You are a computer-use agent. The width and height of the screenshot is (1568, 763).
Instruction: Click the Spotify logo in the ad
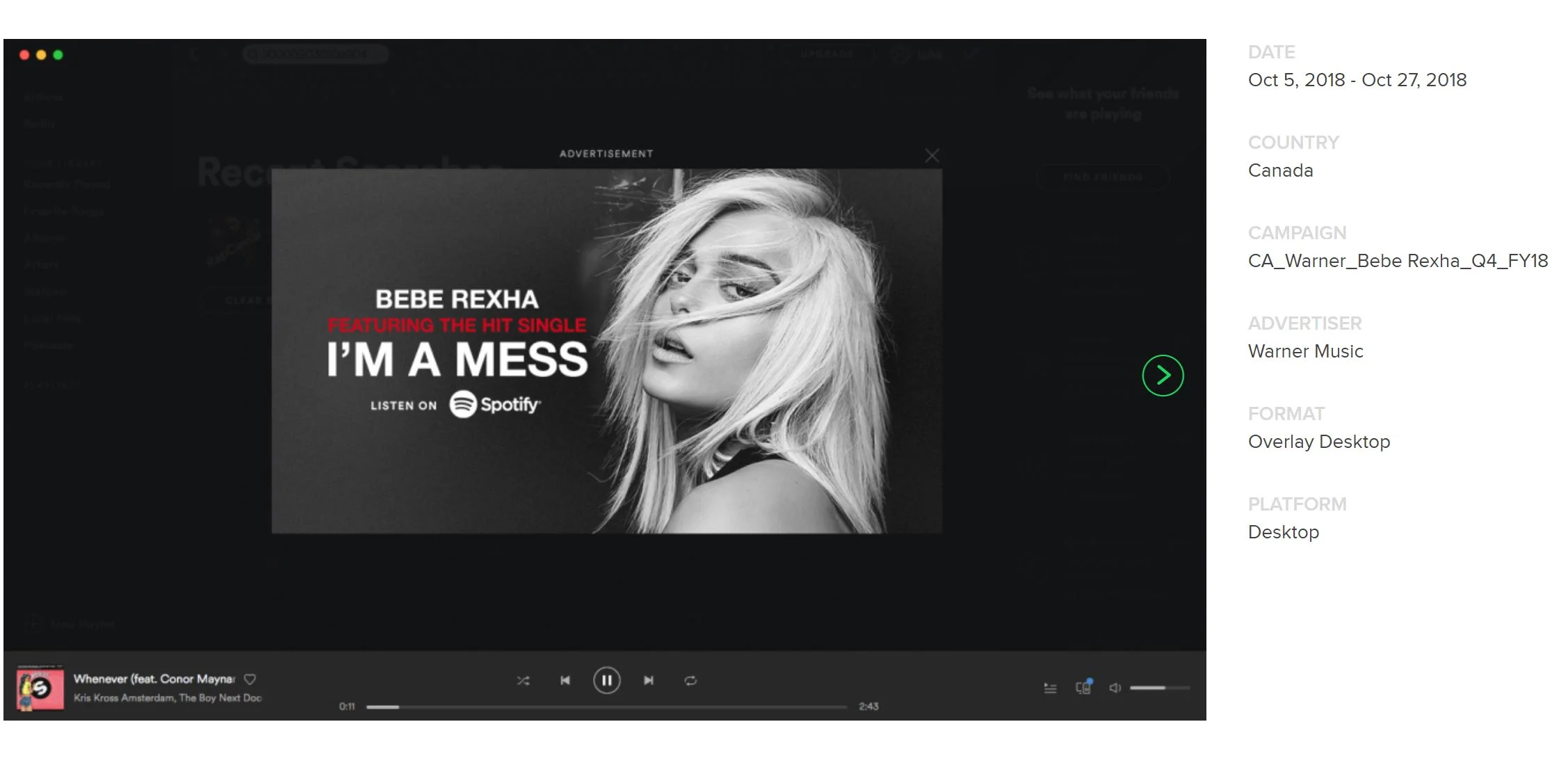[494, 404]
